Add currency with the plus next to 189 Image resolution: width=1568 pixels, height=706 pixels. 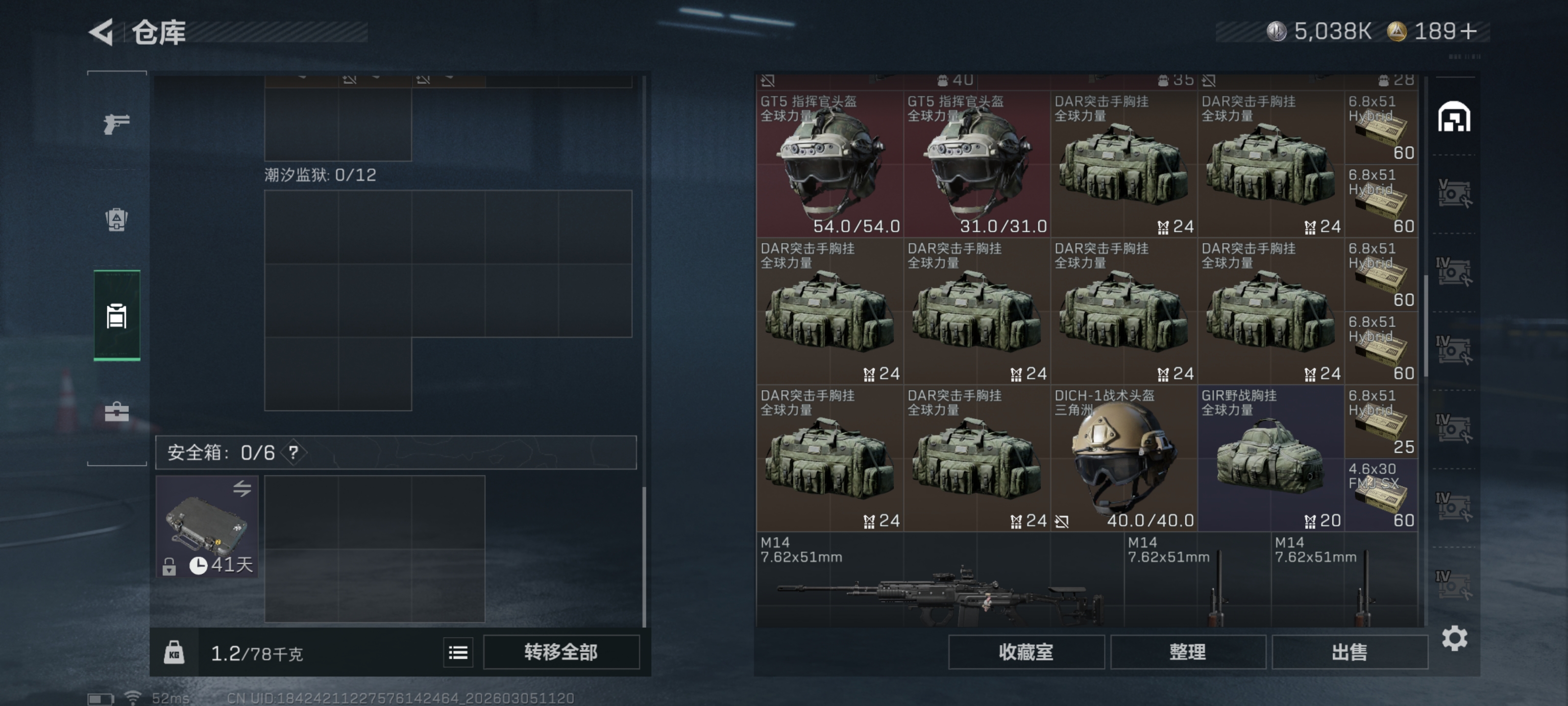coord(1468,31)
